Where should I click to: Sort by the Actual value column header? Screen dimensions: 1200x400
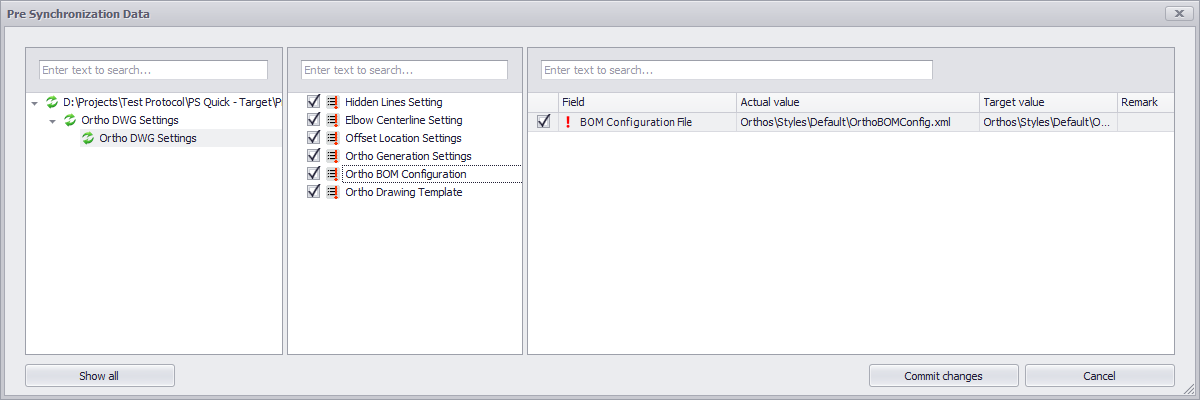pos(858,102)
